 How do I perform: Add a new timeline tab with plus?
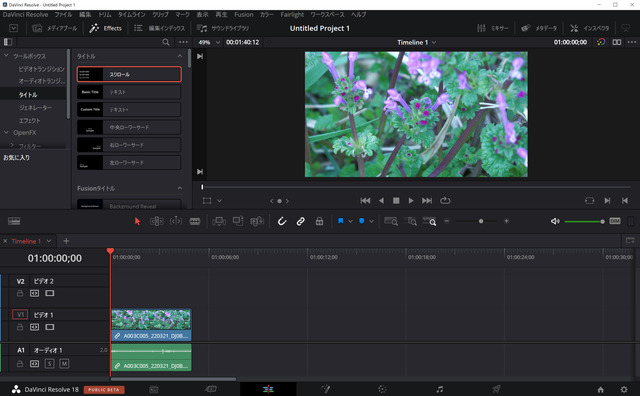click(x=66, y=241)
